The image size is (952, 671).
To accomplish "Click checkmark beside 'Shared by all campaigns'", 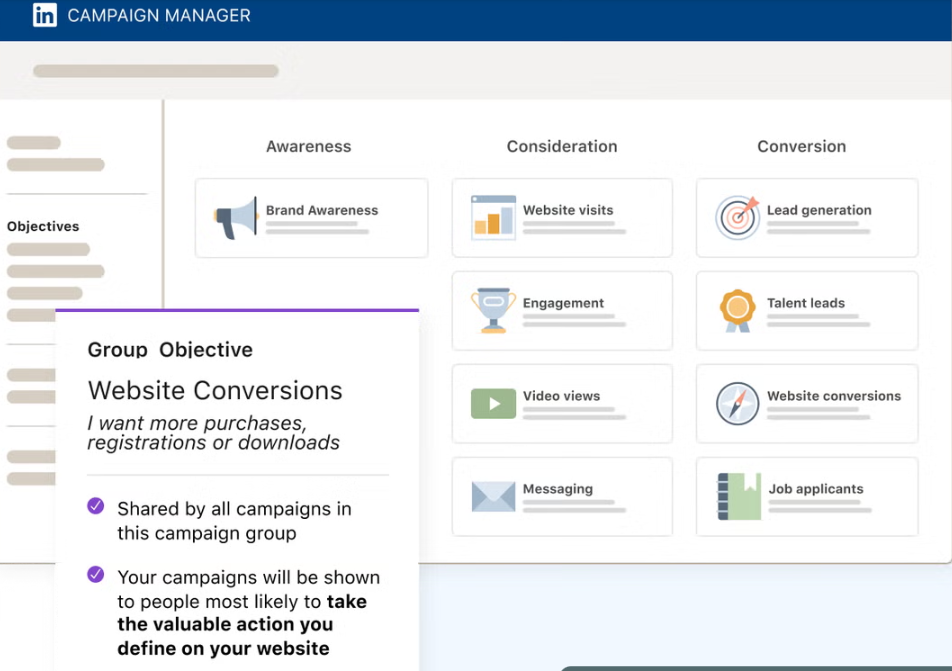I will tap(95, 506).
